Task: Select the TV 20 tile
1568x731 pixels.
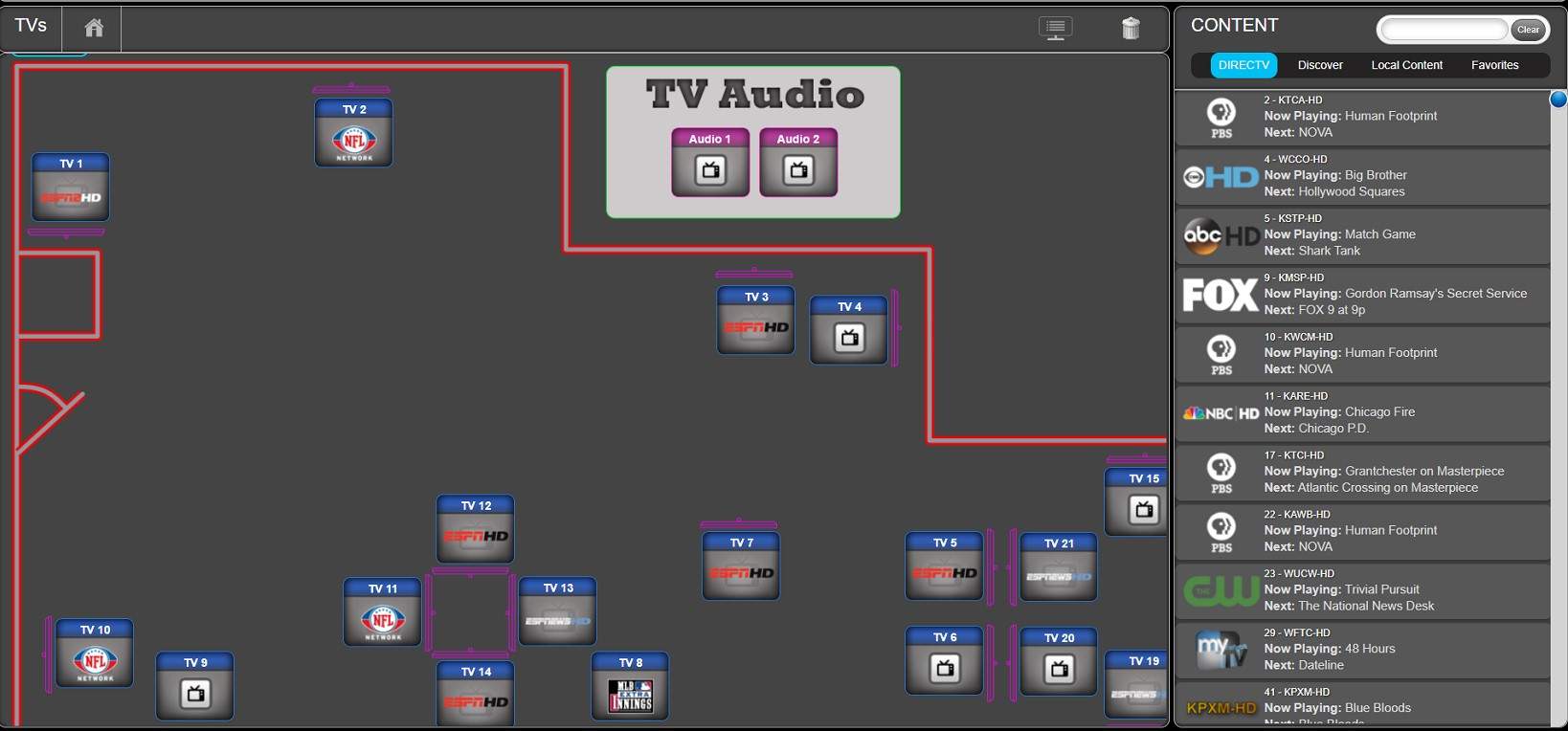Action: click(x=1059, y=661)
